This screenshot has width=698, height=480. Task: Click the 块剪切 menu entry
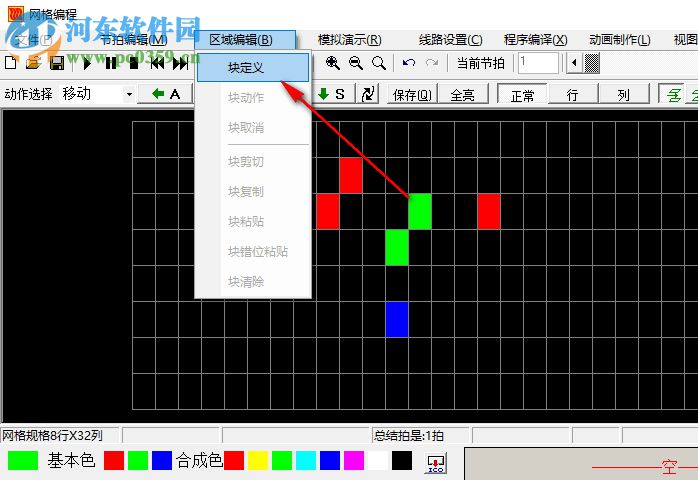[253, 162]
